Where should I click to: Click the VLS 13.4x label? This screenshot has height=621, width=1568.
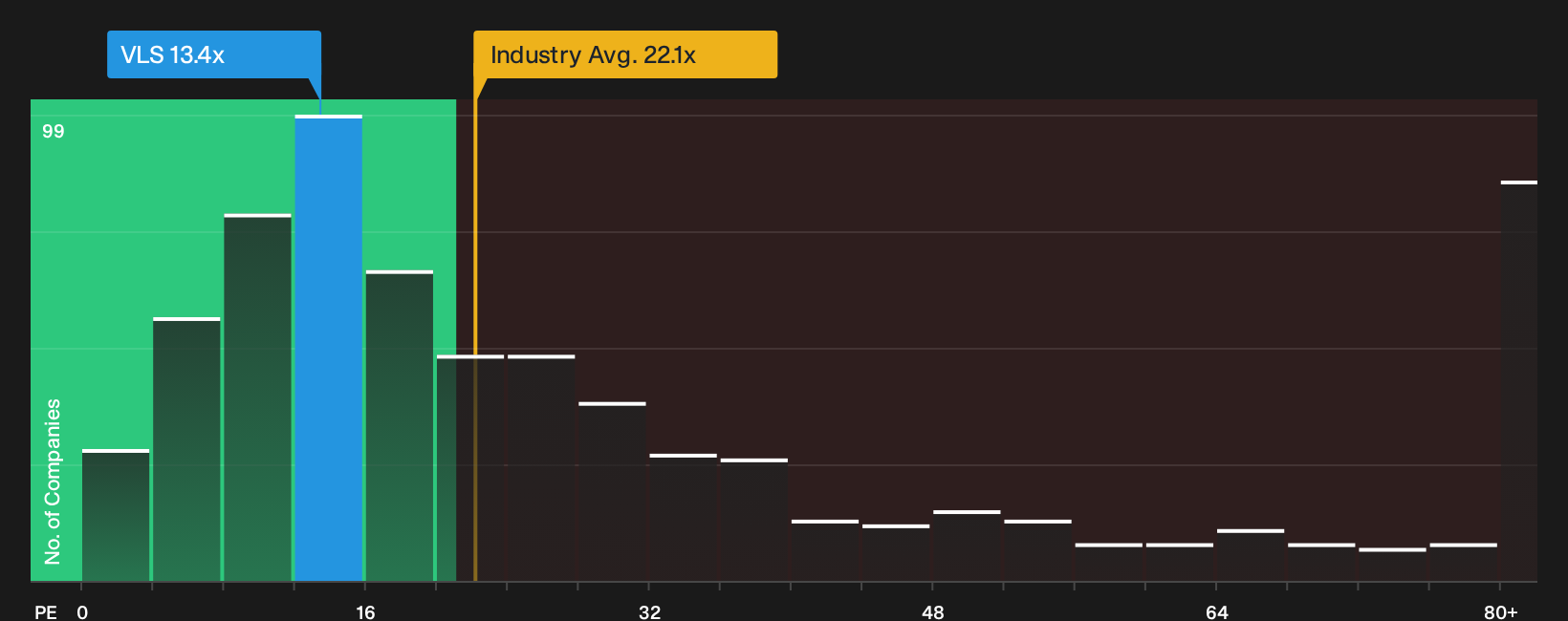tap(213, 54)
